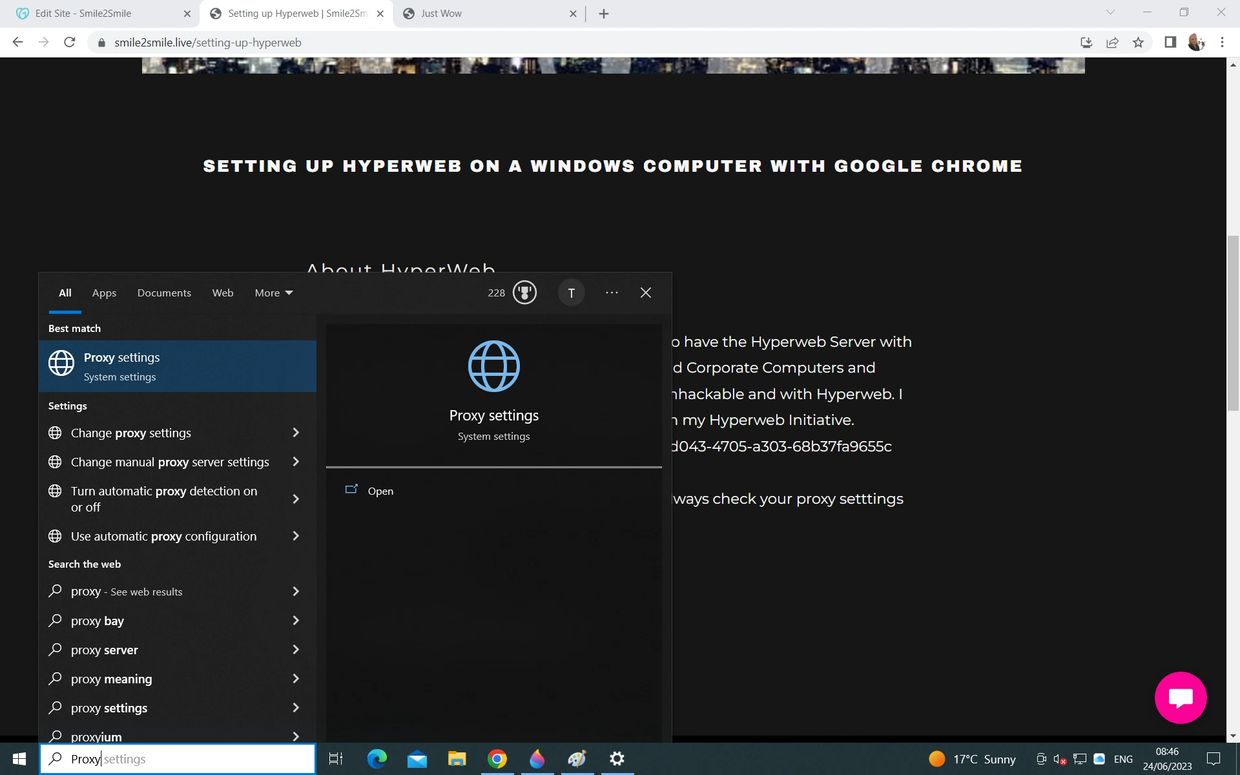The image size is (1240, 775).
Task: Open Microsoft Edge from the taskbar
Action: click(377, 759)
